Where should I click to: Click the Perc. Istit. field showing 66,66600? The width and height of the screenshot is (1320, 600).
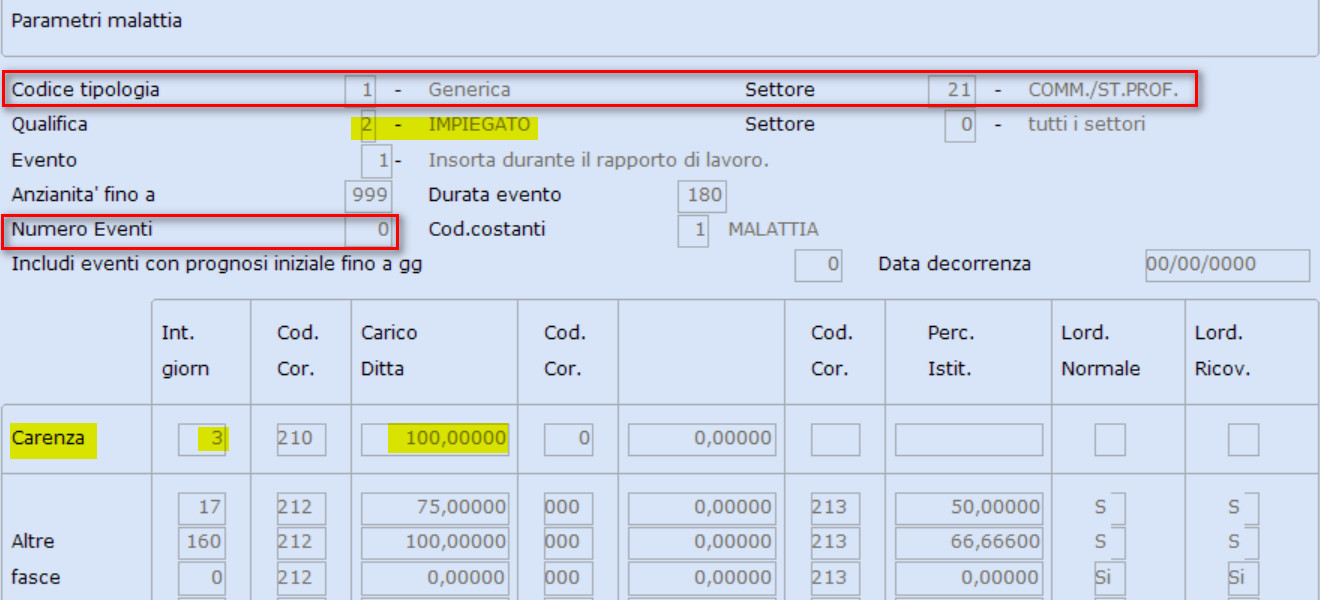coord(969,542)
